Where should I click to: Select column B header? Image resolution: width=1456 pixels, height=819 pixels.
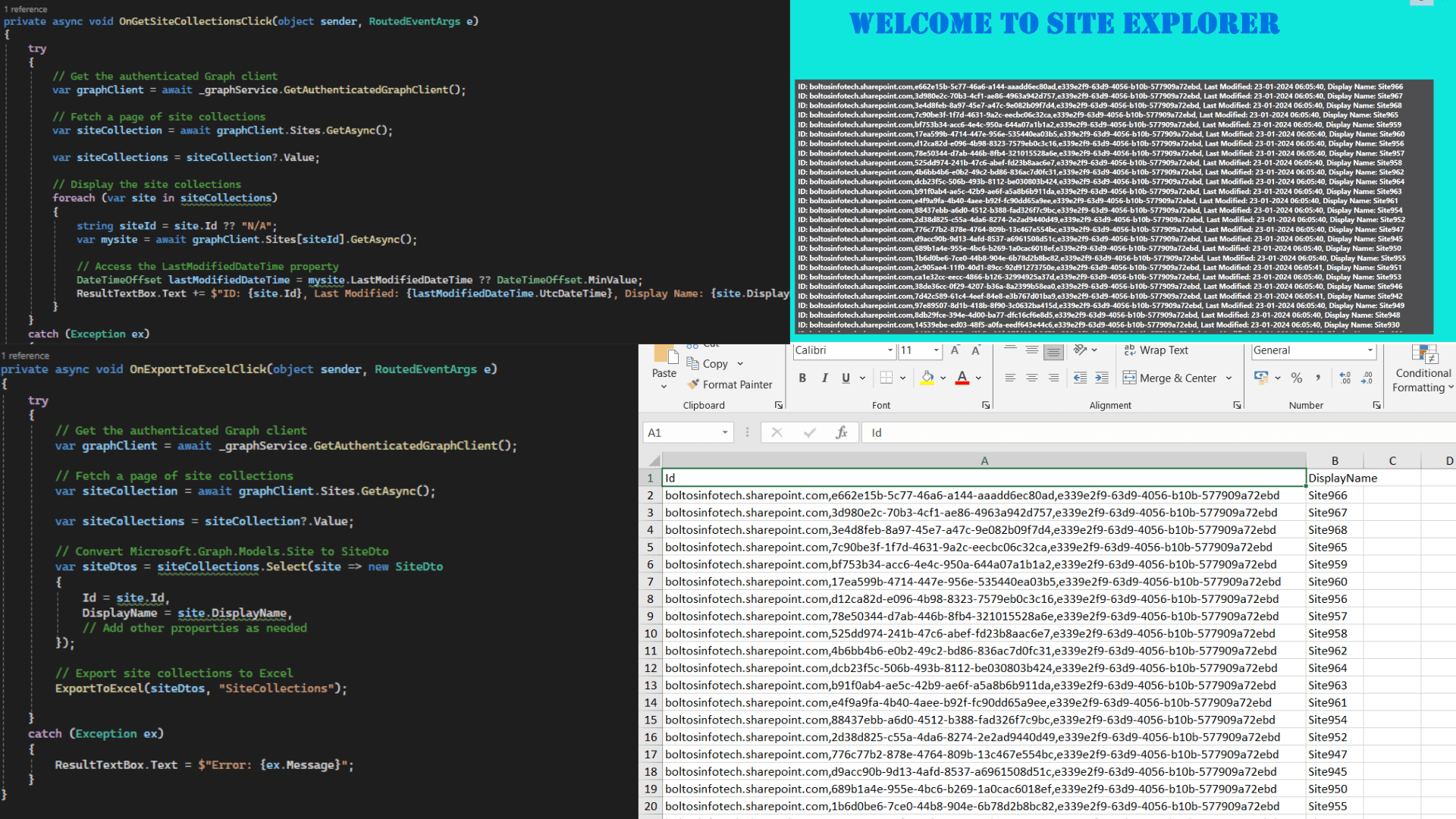1335,460
